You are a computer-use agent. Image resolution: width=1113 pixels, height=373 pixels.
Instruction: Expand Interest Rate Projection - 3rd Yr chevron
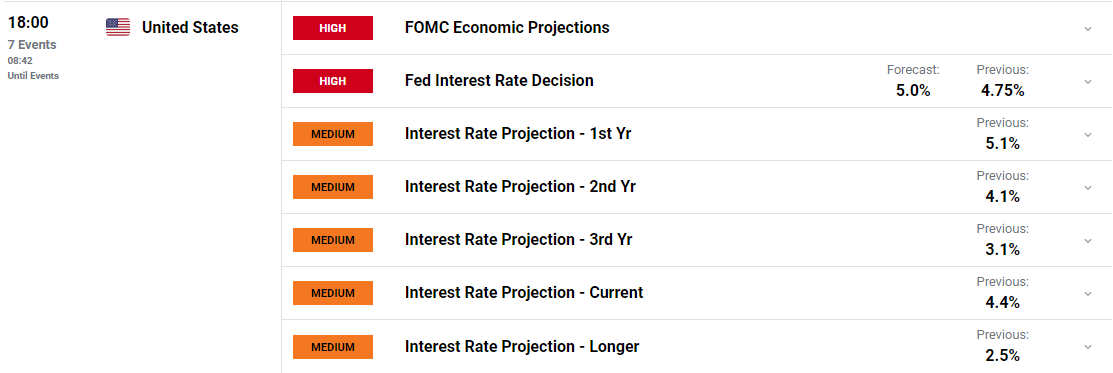pos(1087,241)
